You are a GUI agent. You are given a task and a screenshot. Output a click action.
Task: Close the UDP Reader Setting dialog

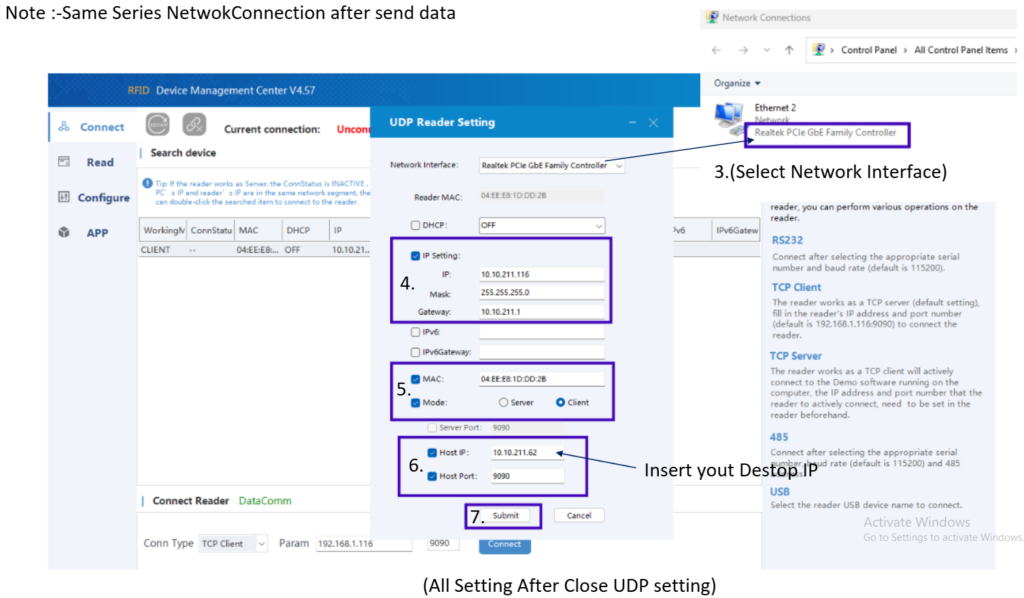point(653,122)
